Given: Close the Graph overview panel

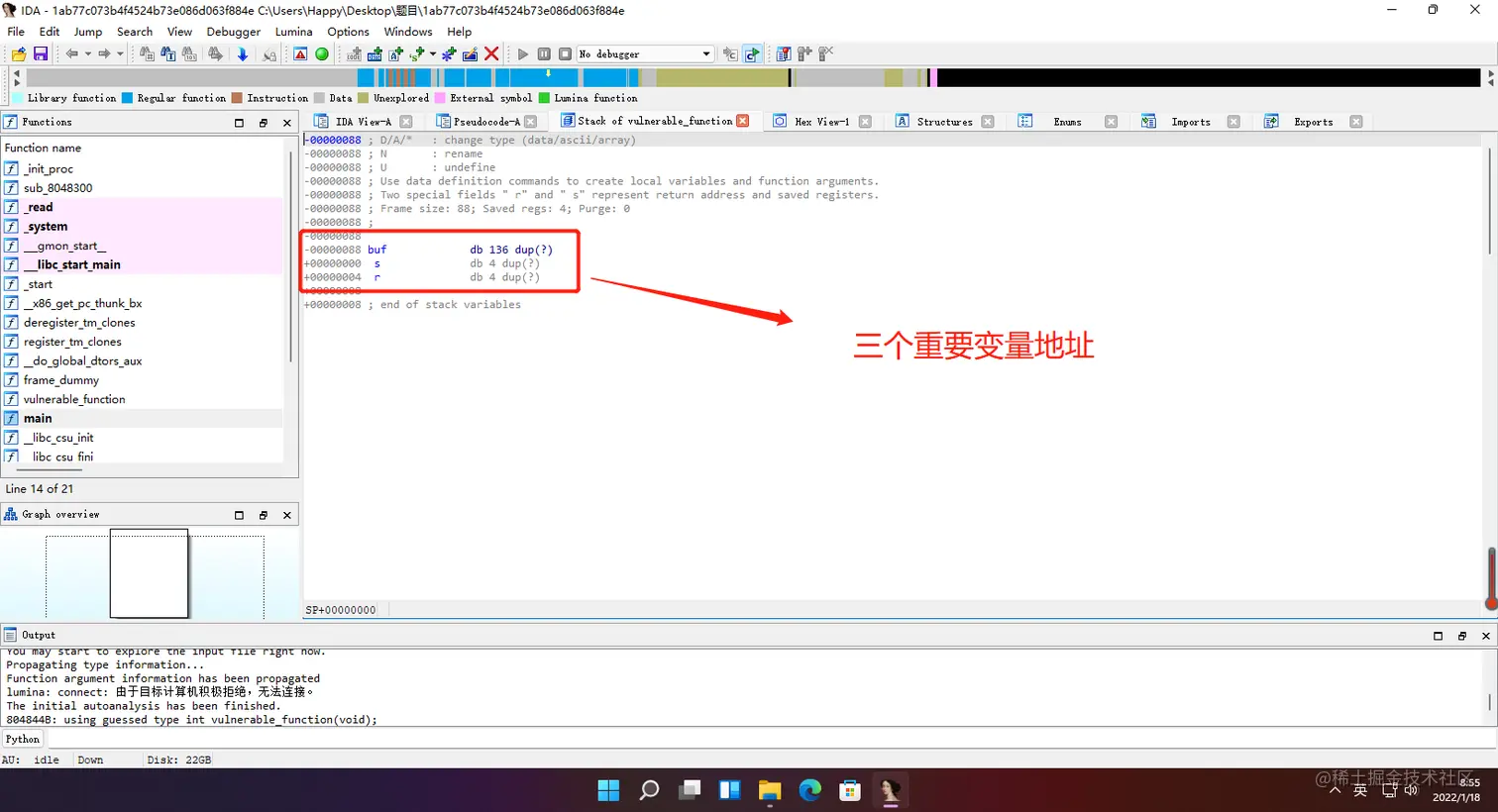Looking at the screenshot, I should [287, 515].
